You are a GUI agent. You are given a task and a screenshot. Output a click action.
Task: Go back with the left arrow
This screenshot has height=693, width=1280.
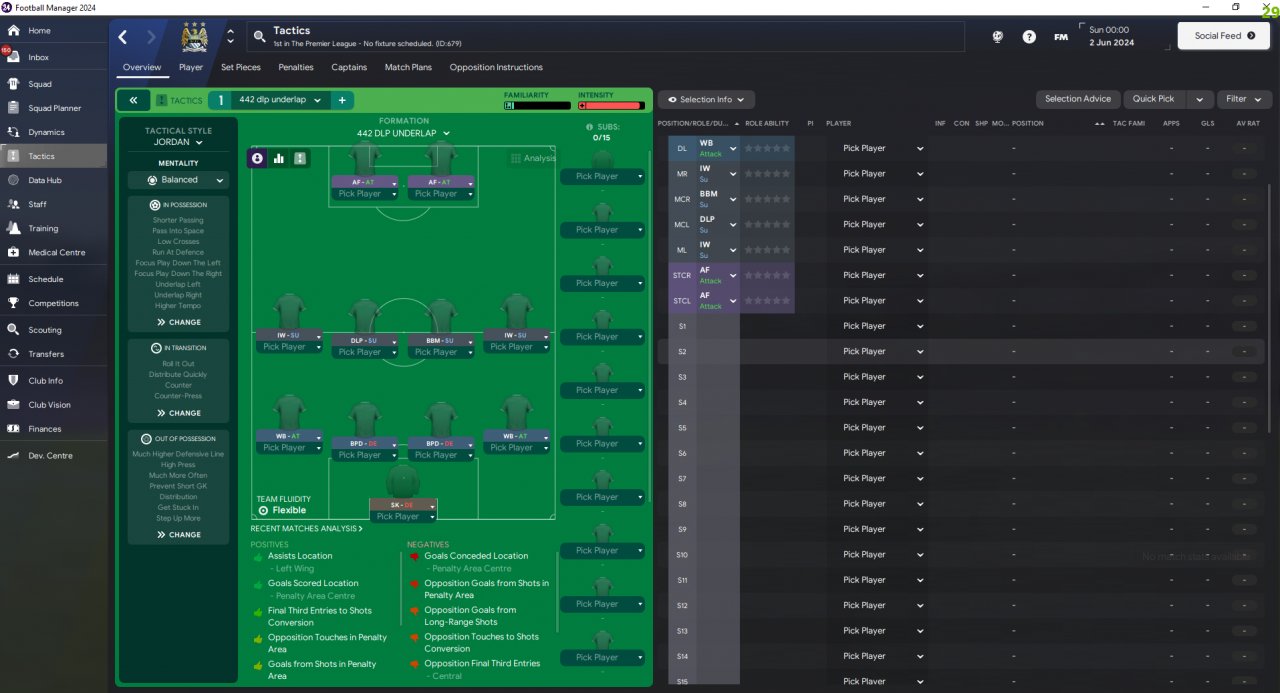[123, 37]
